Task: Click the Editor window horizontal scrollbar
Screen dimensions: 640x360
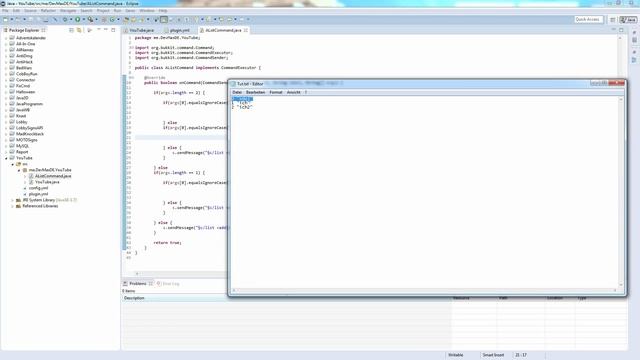Action: pyautogui.click(x=424, y=290)
